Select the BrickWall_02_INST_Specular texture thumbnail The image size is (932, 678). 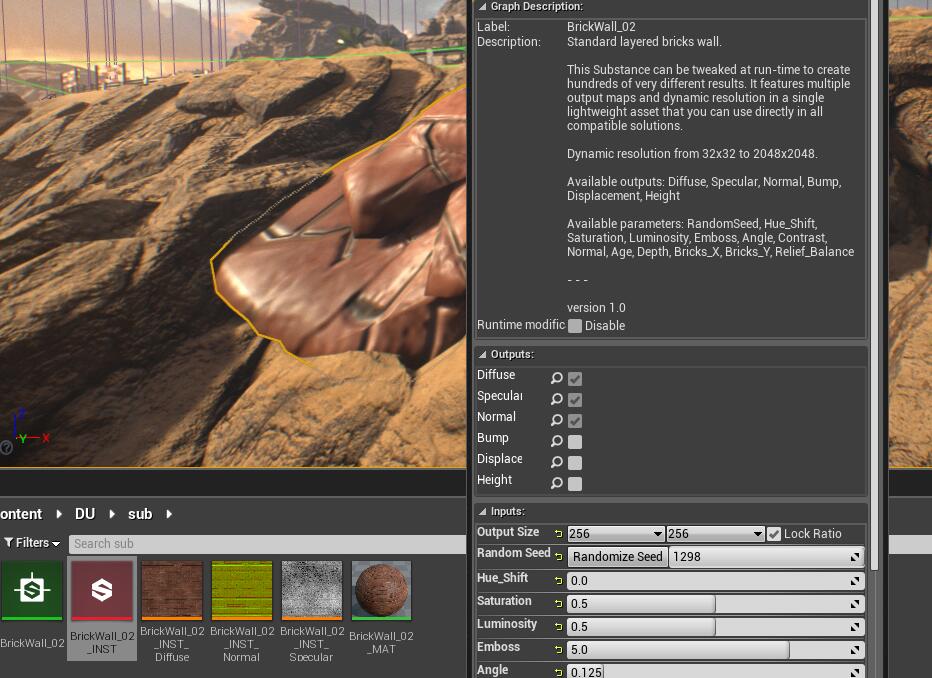(311, 590)
